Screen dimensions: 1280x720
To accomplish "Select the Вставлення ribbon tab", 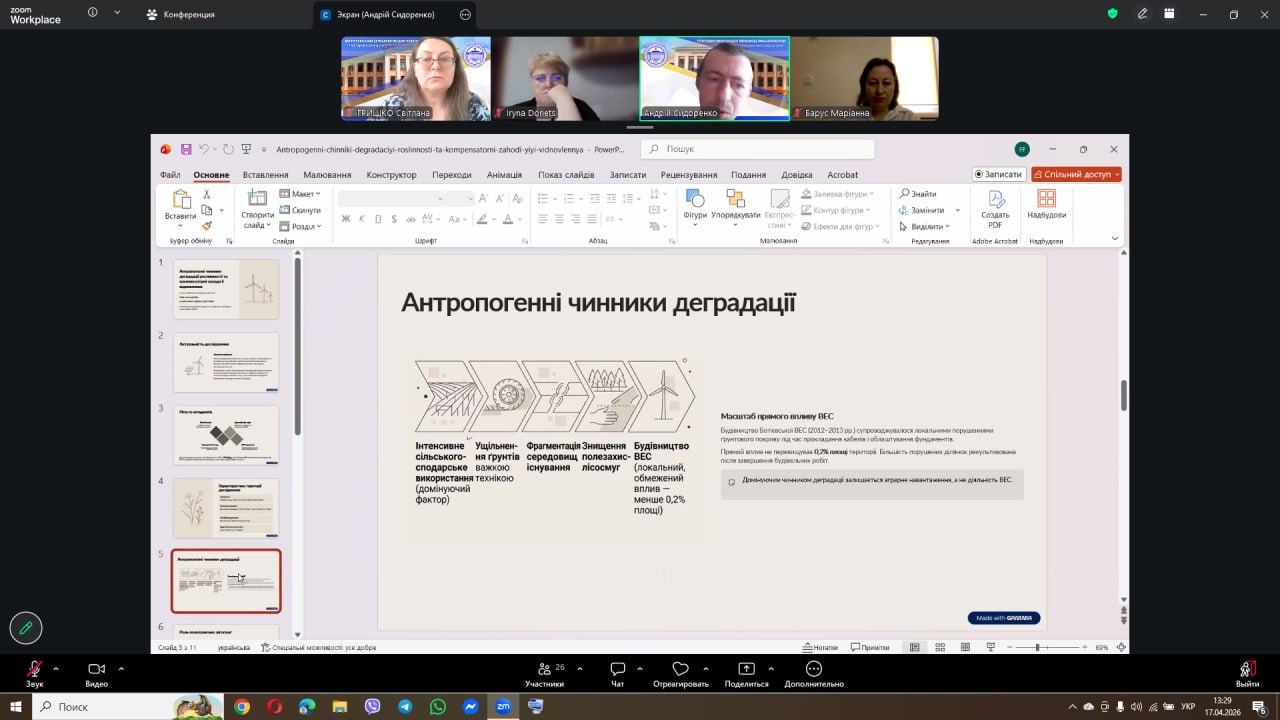I will 265,175.
